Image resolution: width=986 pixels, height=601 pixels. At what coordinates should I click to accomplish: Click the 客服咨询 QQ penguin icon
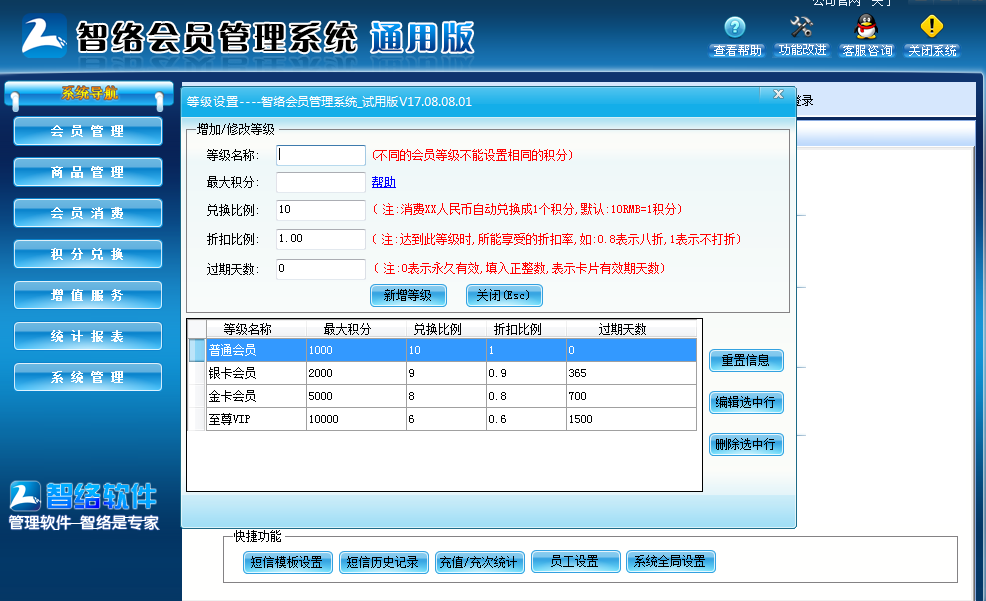pyautogui.click(x=866, y=28)
